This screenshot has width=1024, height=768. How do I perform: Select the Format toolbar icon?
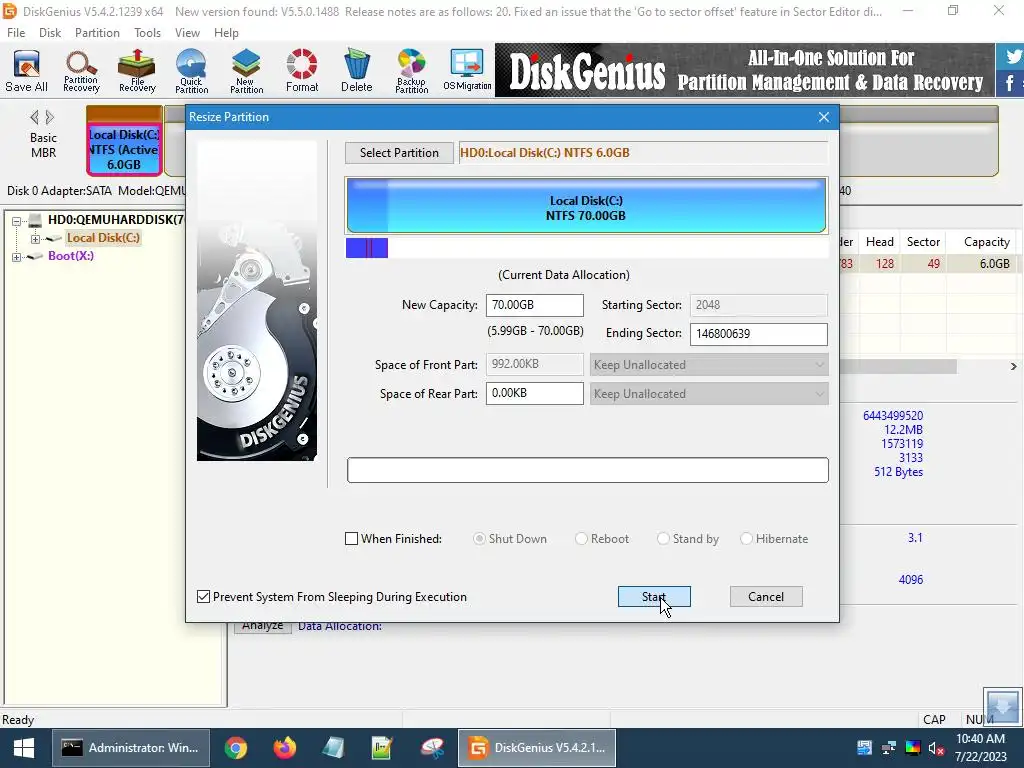click(302, 71)
